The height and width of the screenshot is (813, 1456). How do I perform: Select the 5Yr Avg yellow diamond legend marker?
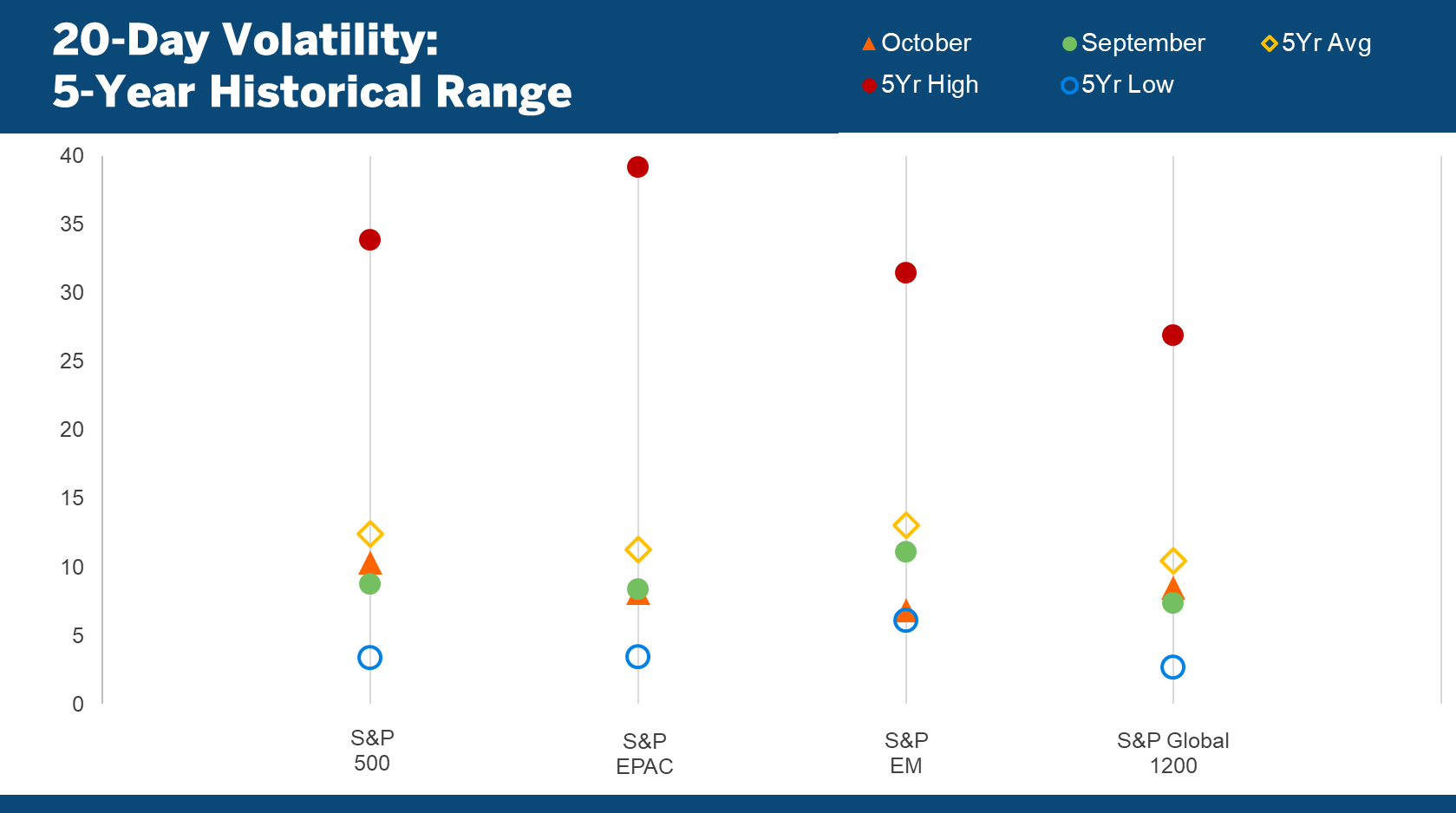tap(1270, 43)
